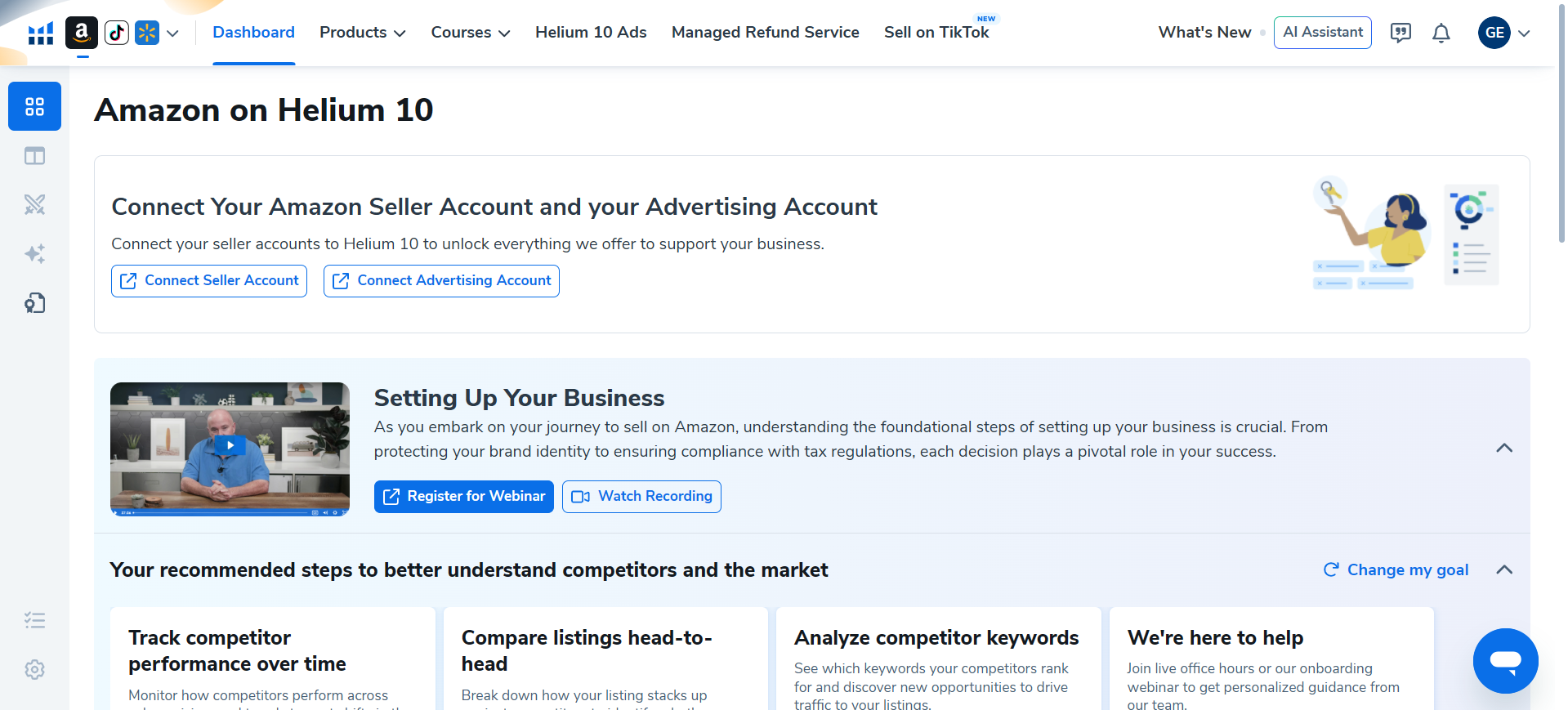This screenshot has height=710, width=1568.
Task: Click Watch Recording button
Action: point(641,497)
